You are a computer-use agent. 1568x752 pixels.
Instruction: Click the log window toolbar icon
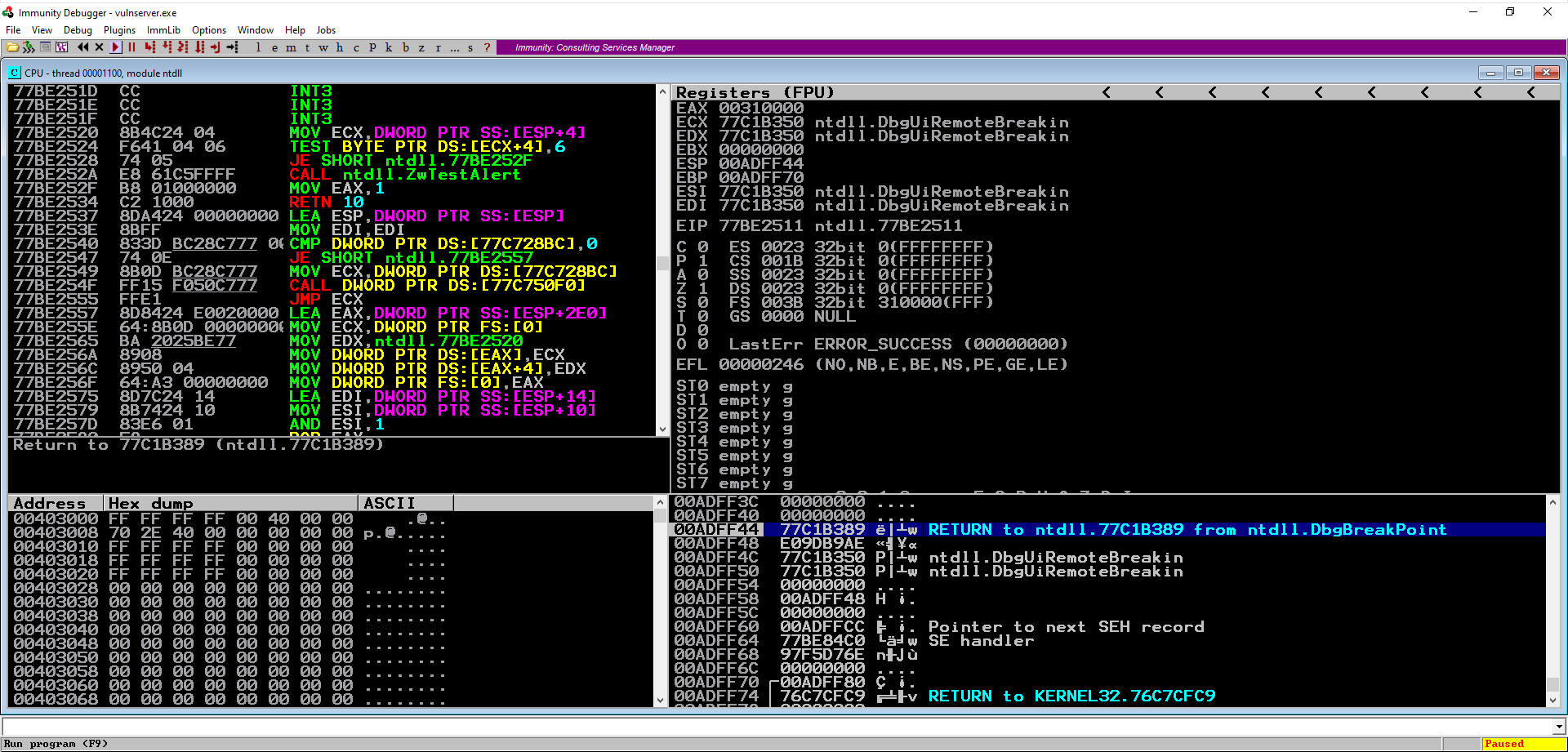pos(46,47)
